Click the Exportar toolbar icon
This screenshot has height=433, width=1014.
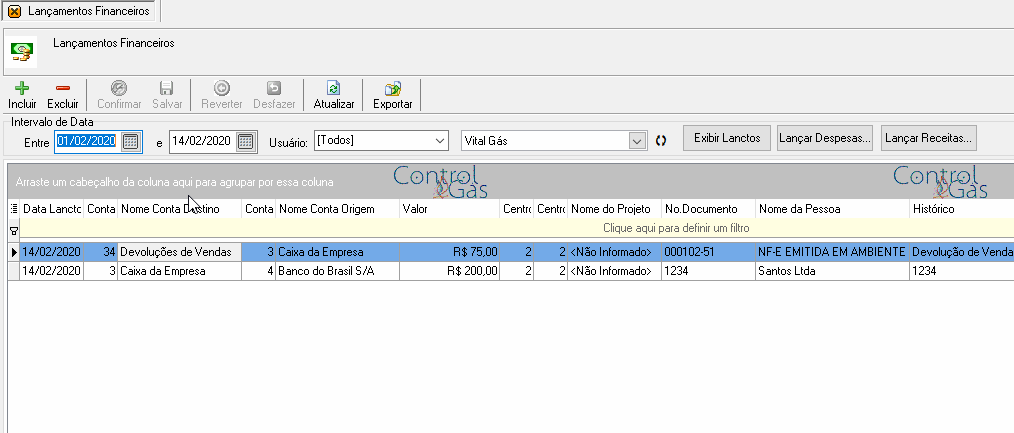pyautogui.click(x=393, y=89)
